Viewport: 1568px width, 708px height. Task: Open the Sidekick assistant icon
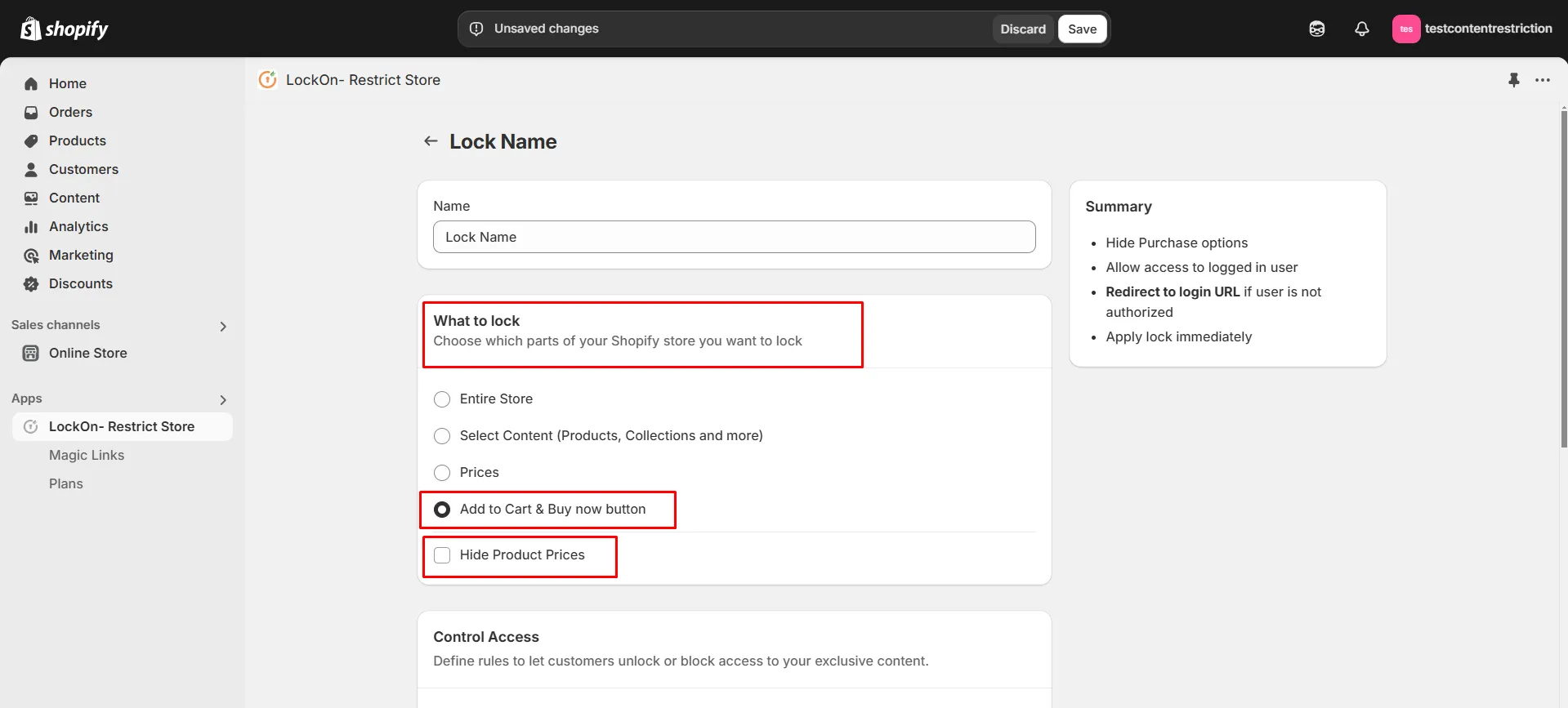point(1317,29)
